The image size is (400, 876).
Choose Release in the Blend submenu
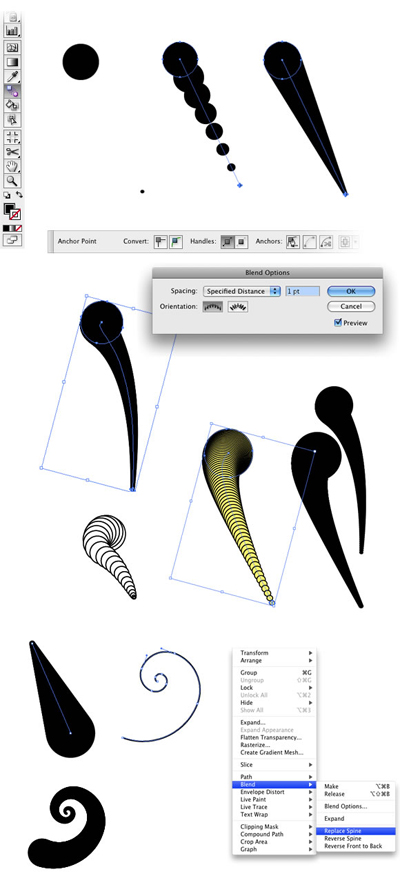[356, 794]
